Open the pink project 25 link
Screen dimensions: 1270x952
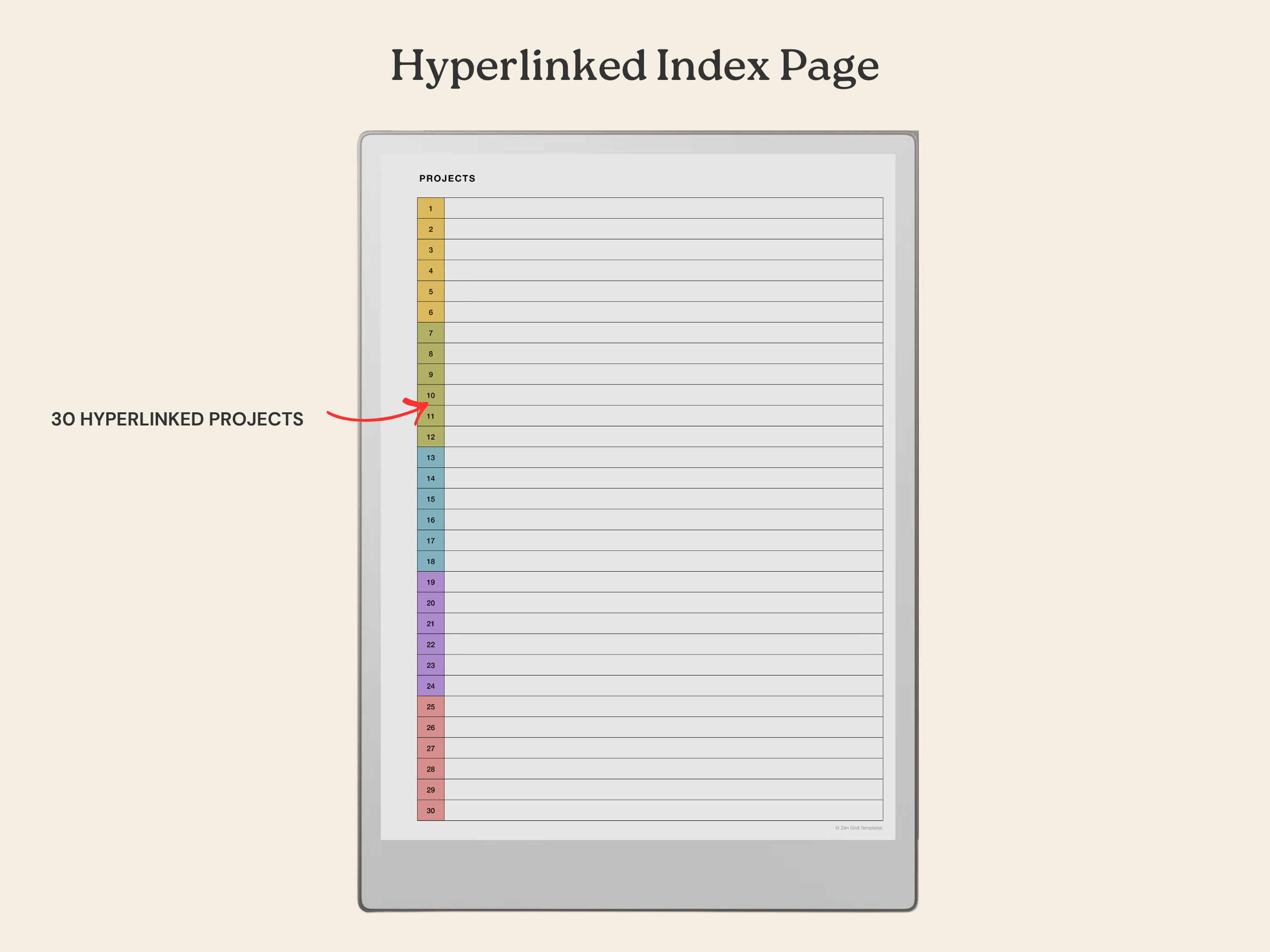(x=431, y=706)
